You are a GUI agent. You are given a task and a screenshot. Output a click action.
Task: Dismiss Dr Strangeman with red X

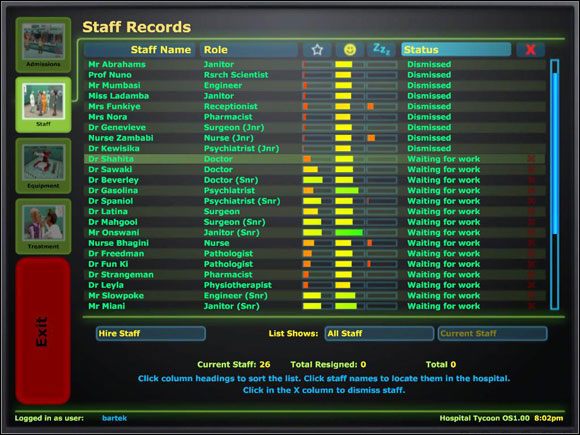click(531, 275)
